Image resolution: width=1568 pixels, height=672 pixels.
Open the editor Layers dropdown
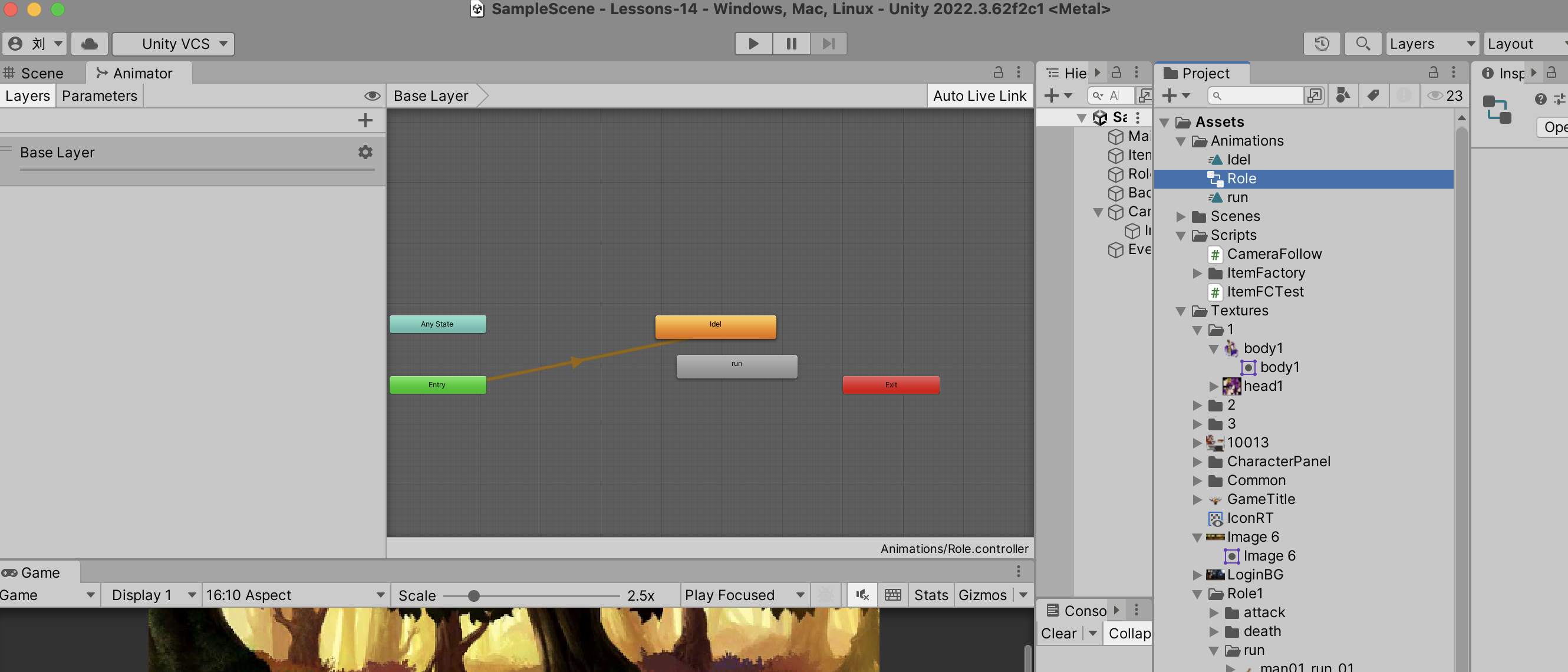pyautogui.click(x=1432, y=44)
